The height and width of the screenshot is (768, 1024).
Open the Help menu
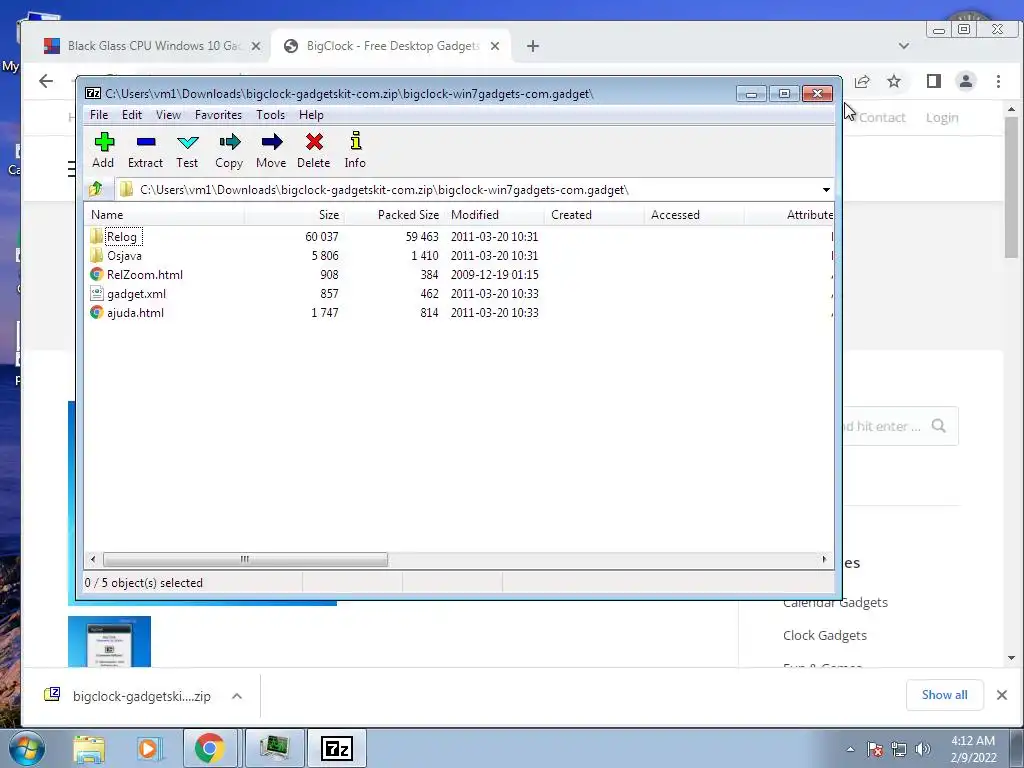click(x=312, y=115)
